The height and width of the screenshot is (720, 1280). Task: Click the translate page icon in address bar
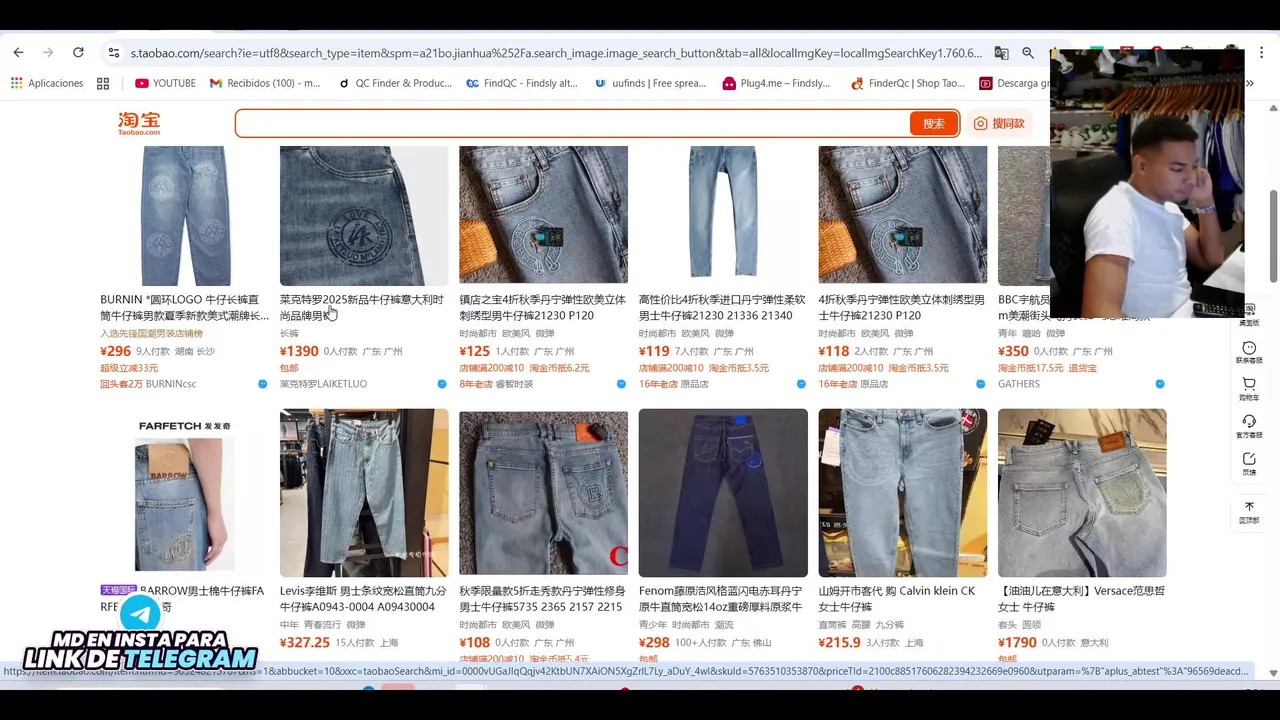(x=1001, y=53)
